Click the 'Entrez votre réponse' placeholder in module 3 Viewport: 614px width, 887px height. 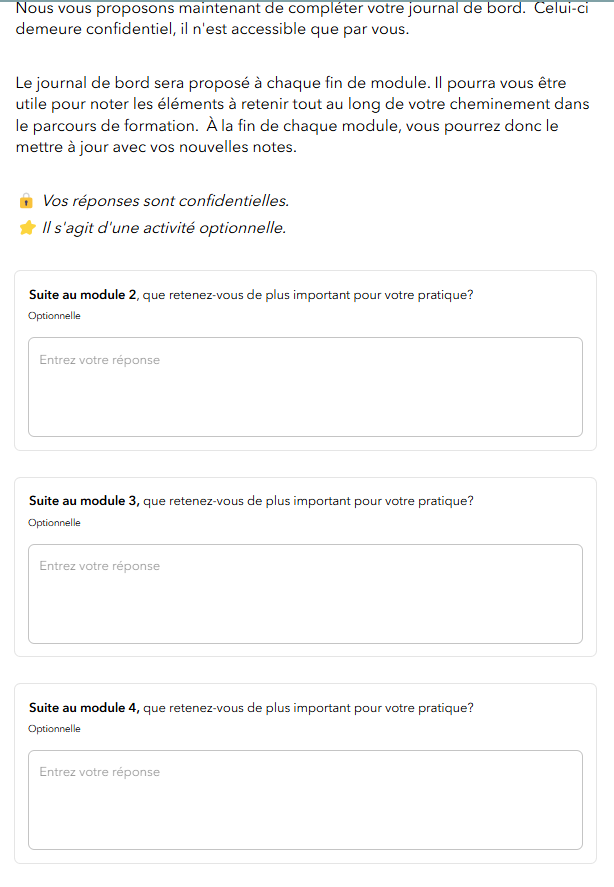coord(98,565)
